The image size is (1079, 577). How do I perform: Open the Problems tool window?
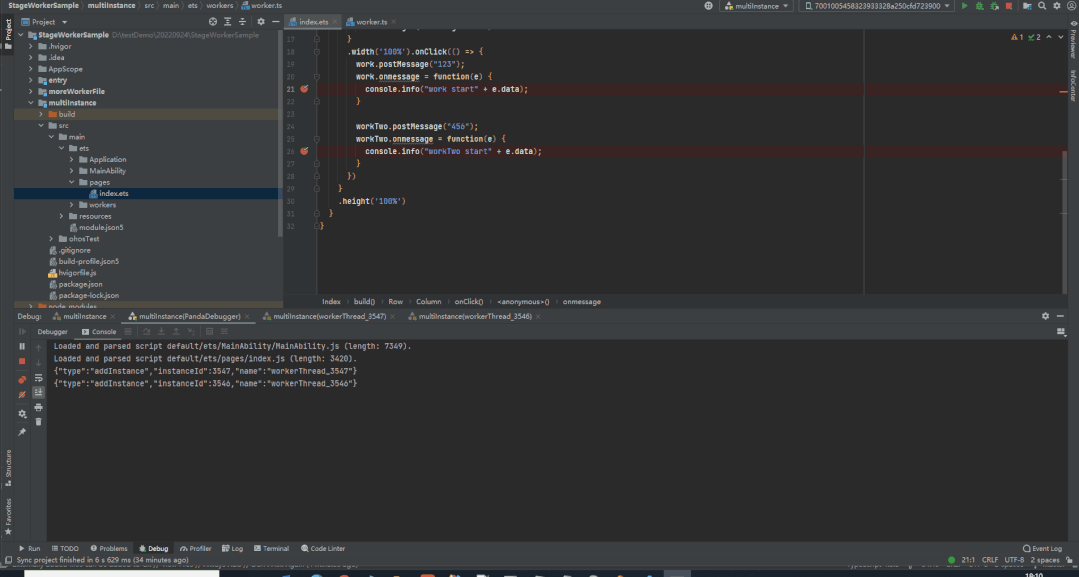[109, 549]
